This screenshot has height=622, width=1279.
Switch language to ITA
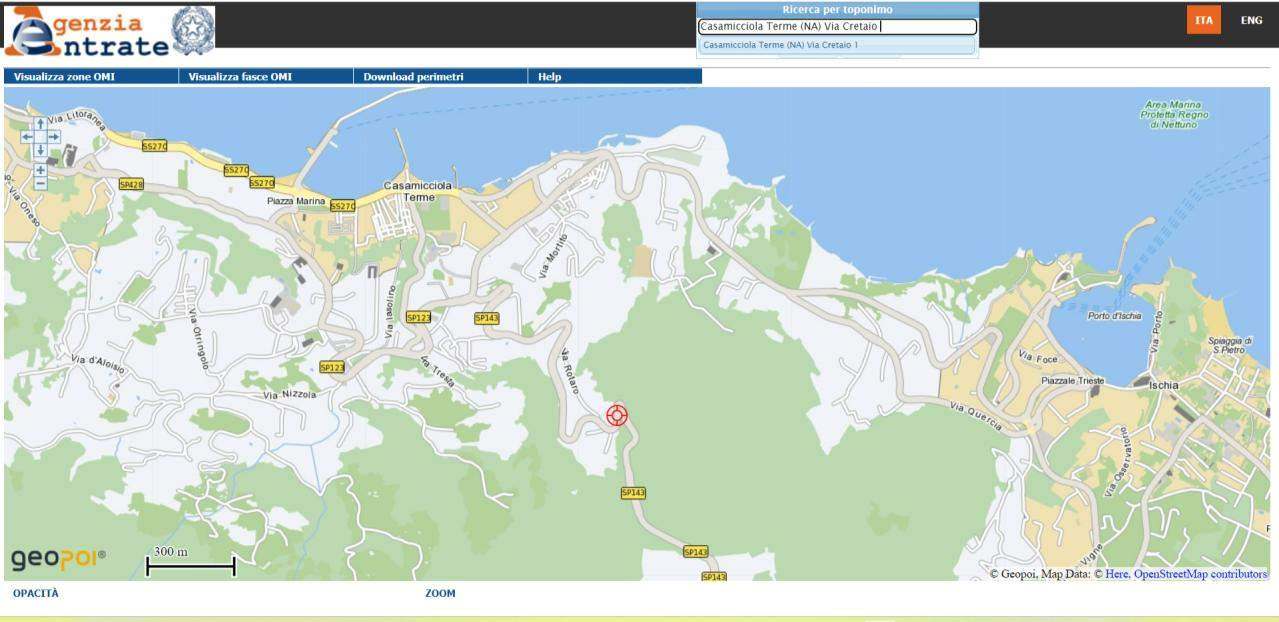click(1204, 20)
